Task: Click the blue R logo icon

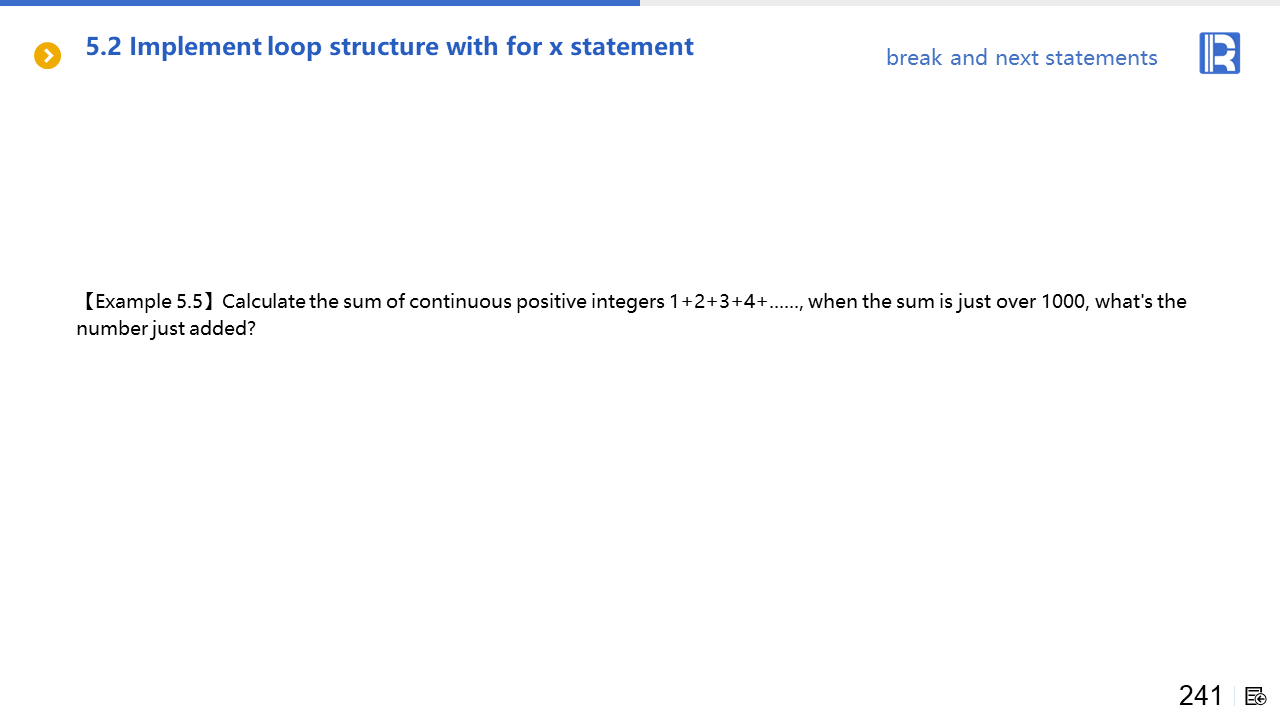Action: coord(1219,53)
